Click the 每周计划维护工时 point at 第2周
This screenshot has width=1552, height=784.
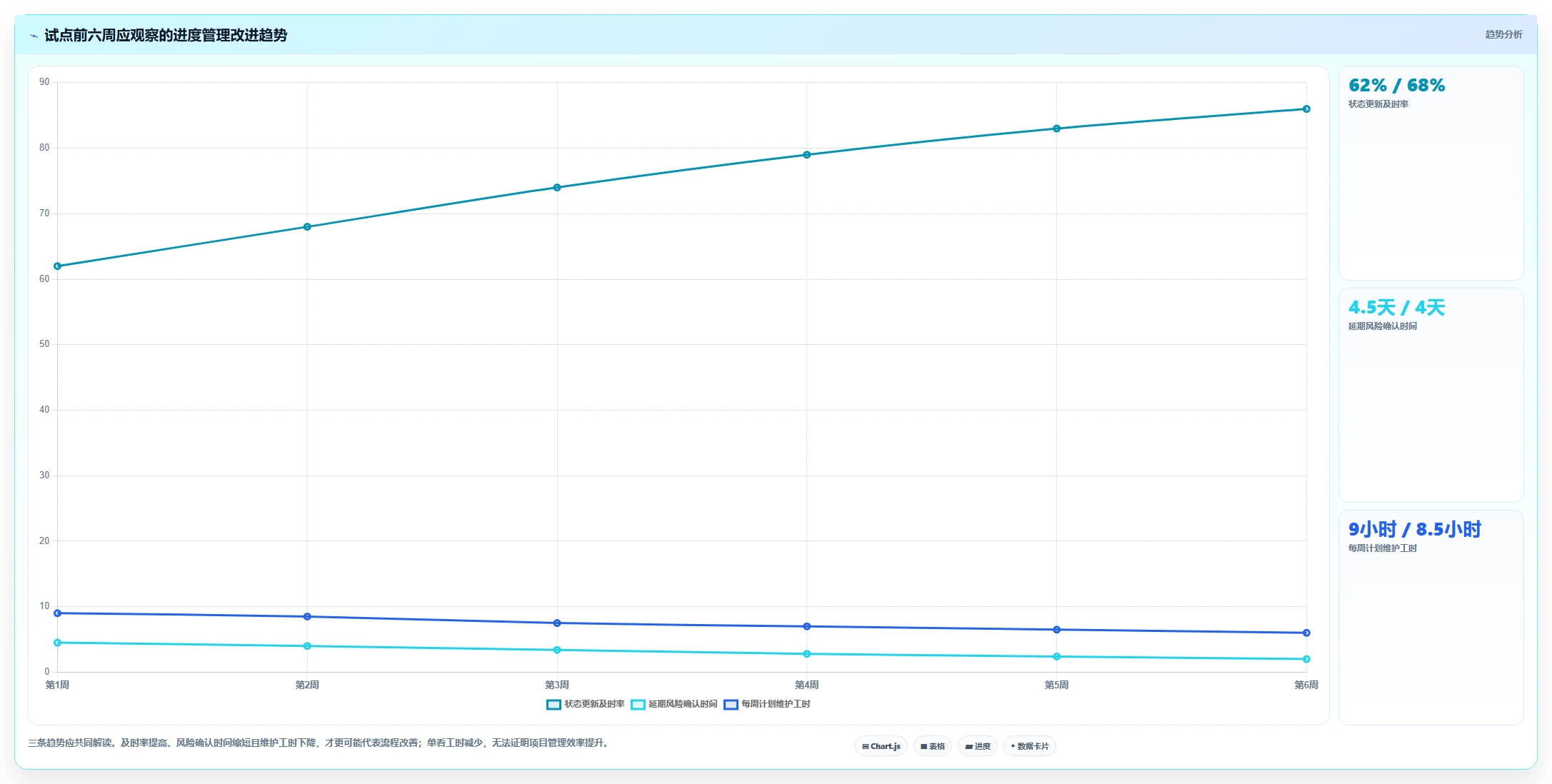307,616
